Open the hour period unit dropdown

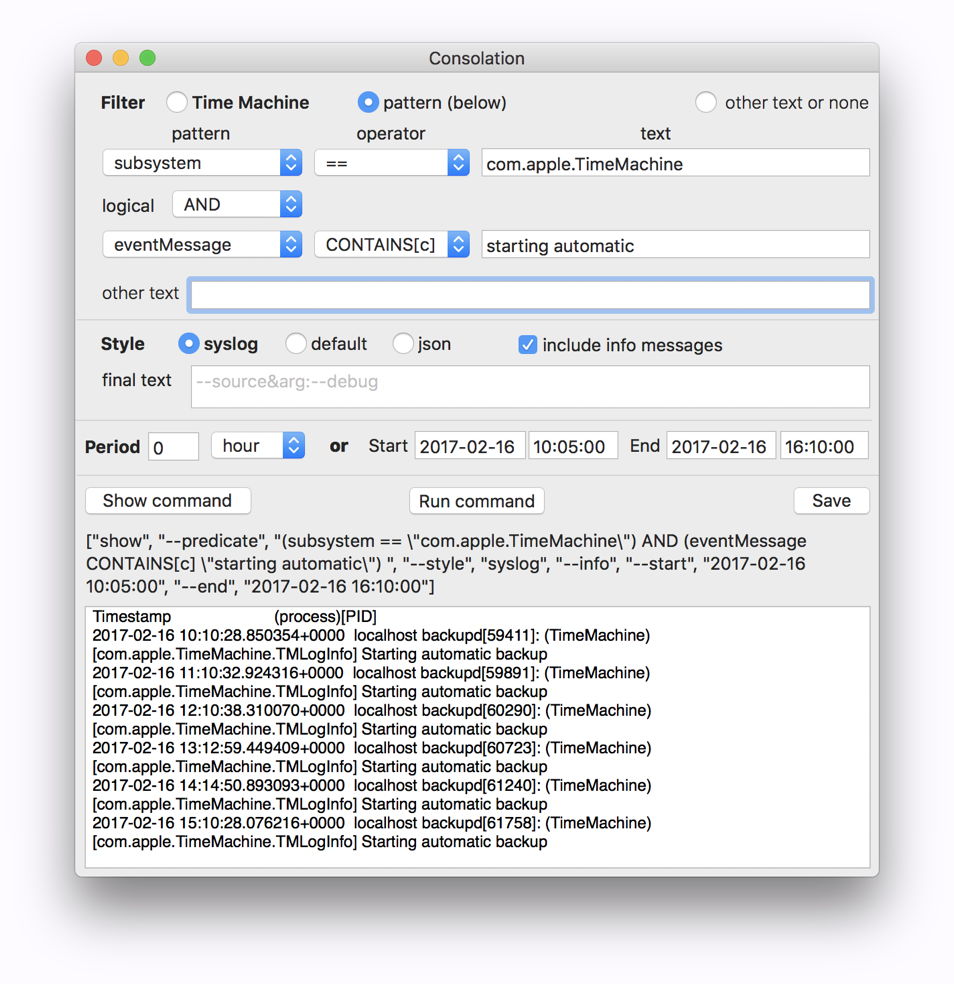point(257,446)
